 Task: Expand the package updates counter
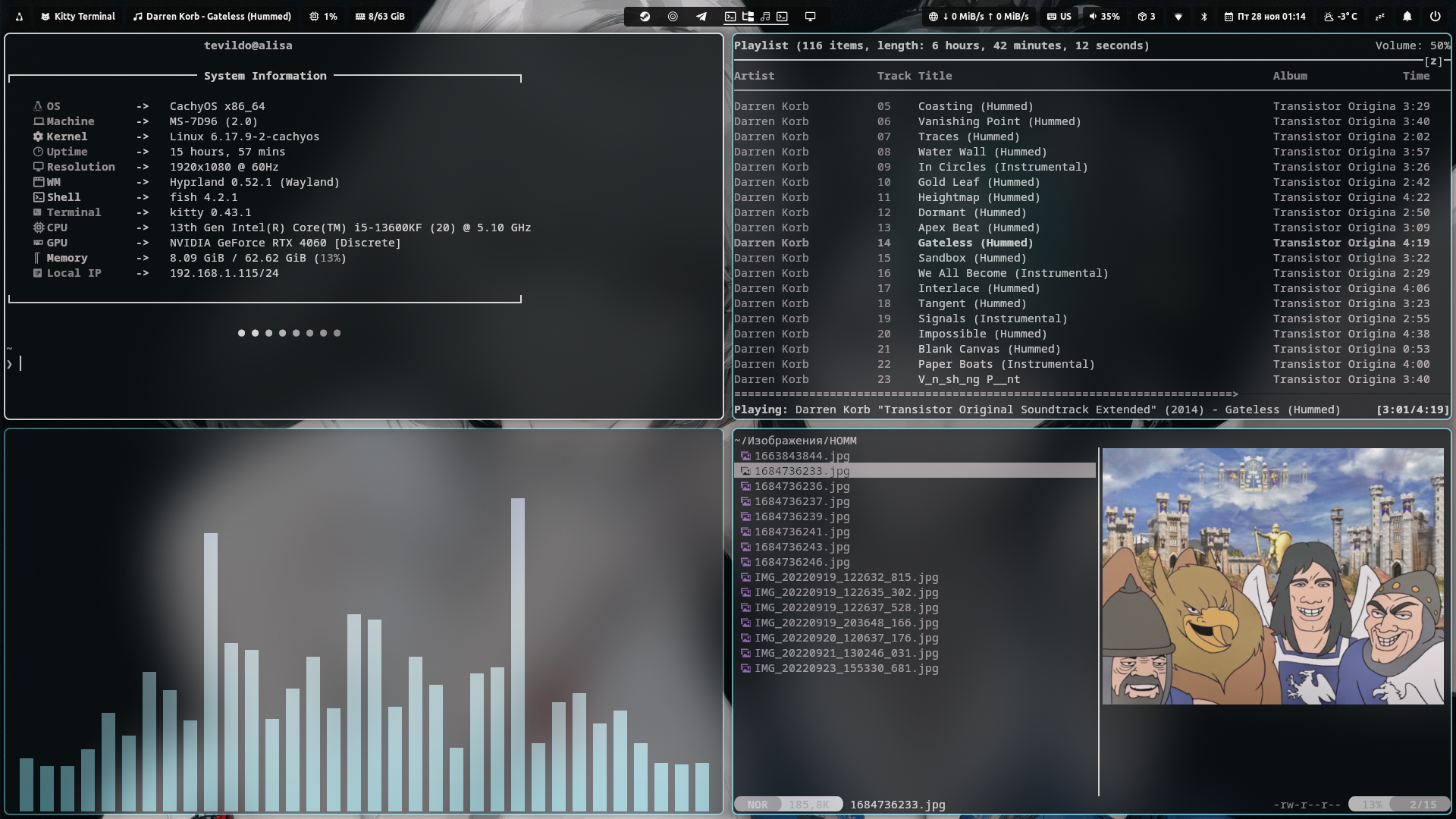click(1147, 16)
